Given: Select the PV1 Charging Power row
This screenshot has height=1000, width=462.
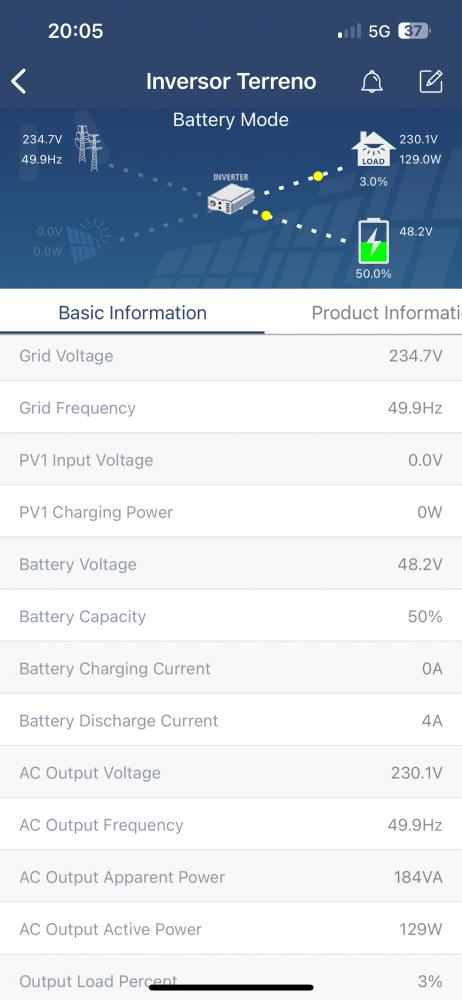Looking at the screenshot, I should tap(231, 512).
